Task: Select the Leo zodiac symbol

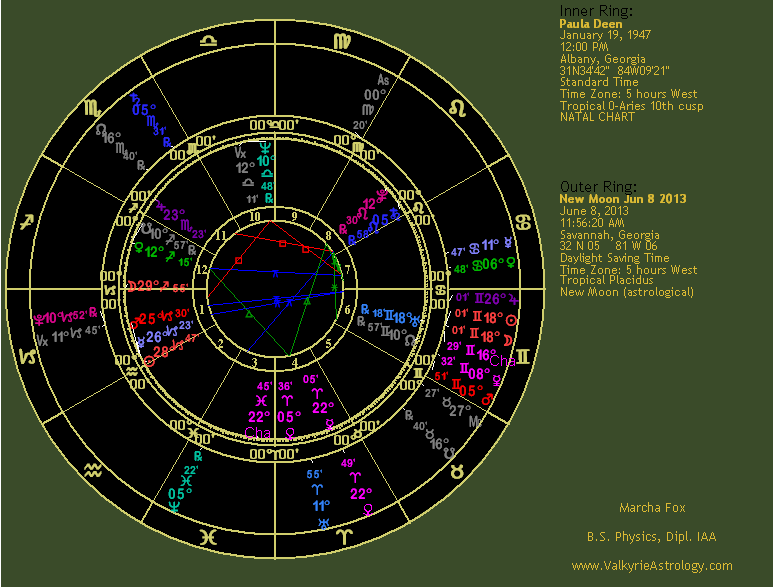Action: (x=457, y=106)
